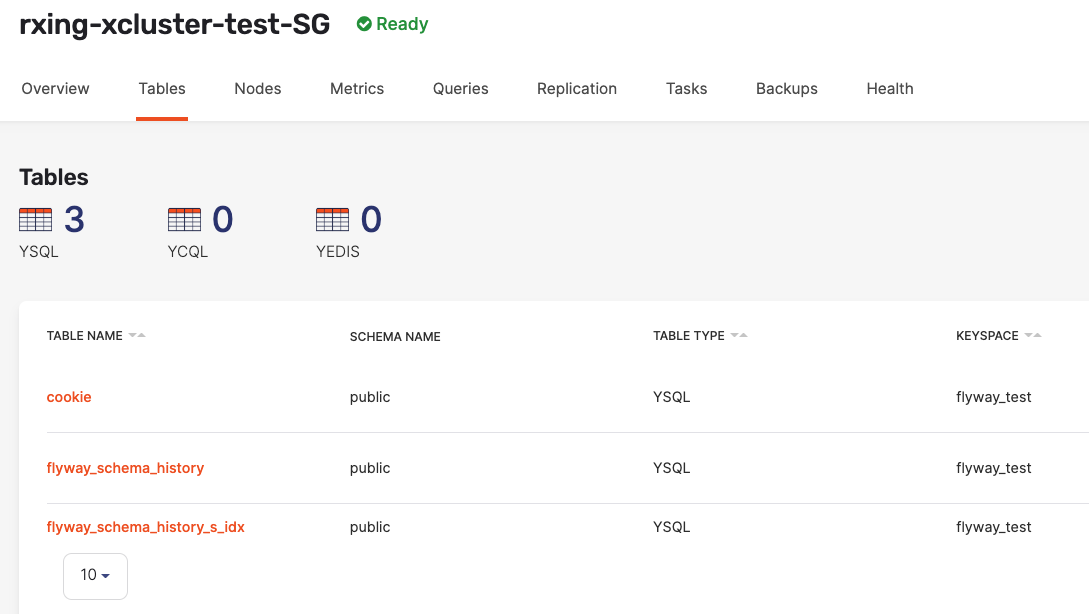Open flyway_schema_history_s_idx table
The image size is (1089, 614).
coord(146,527)
